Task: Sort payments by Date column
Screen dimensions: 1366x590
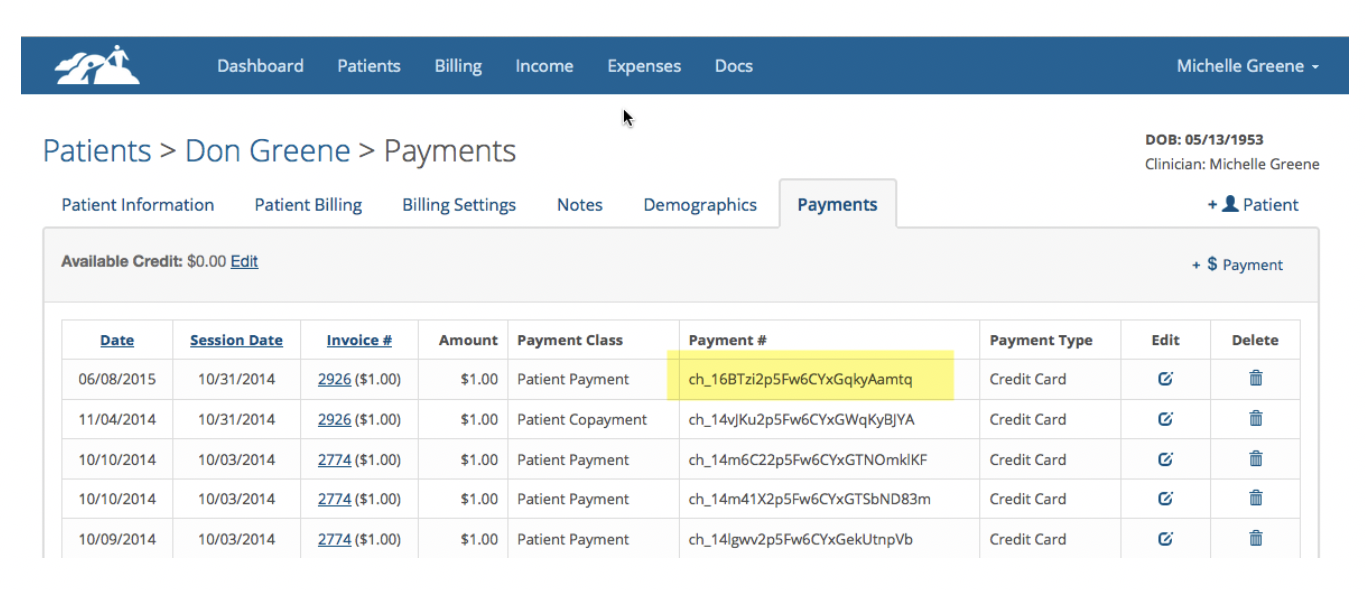Action: click(117, 340)
